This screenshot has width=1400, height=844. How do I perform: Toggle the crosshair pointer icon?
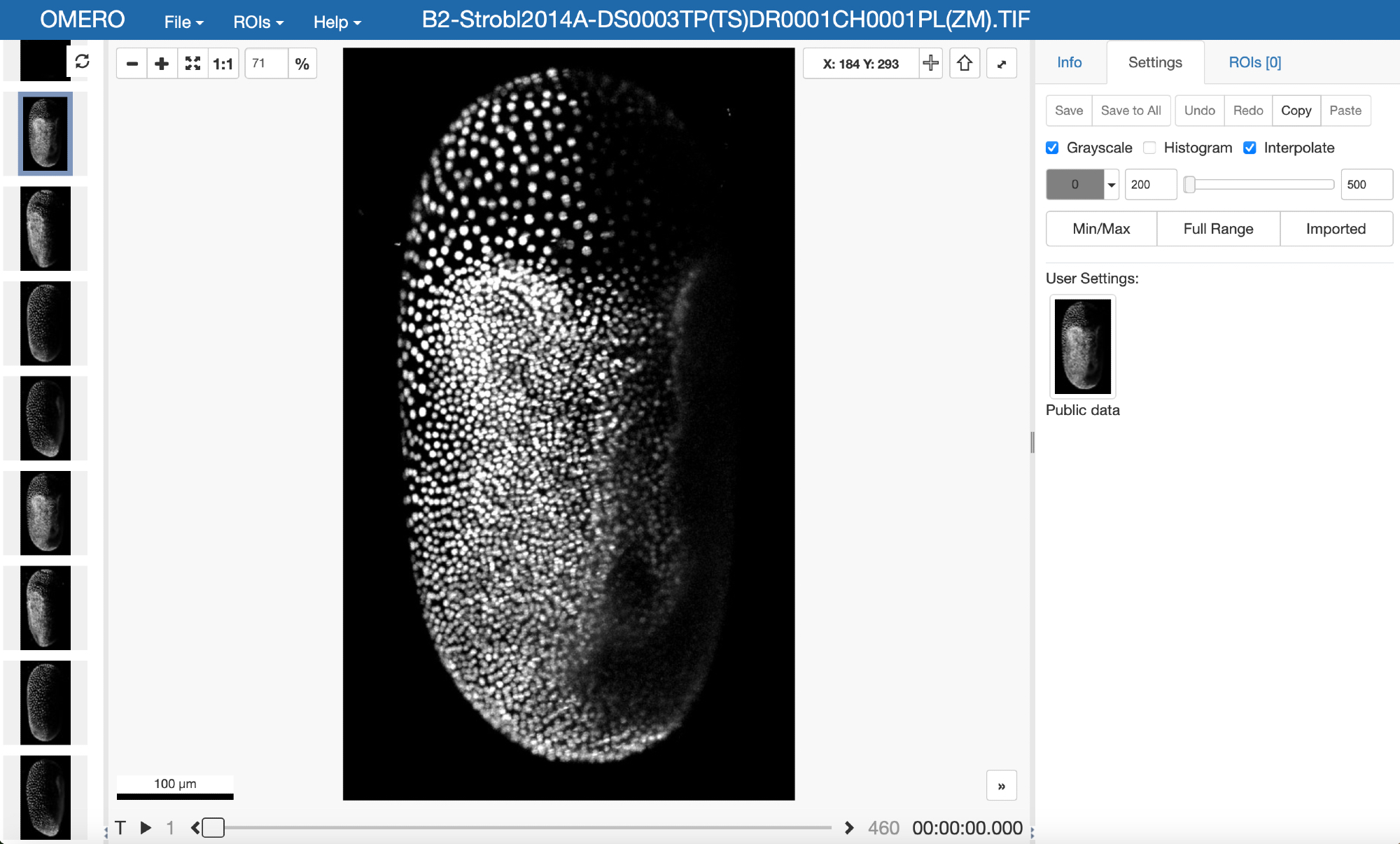coord(930,63)
